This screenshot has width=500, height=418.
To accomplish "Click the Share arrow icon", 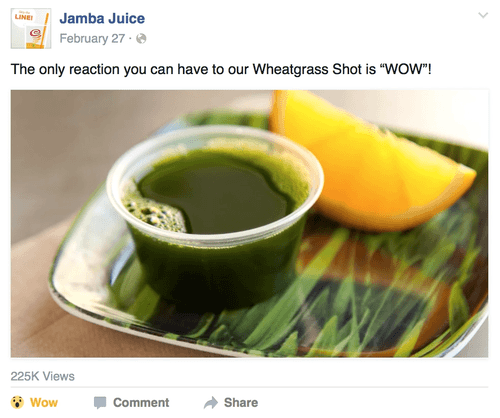I will point(211,403).
